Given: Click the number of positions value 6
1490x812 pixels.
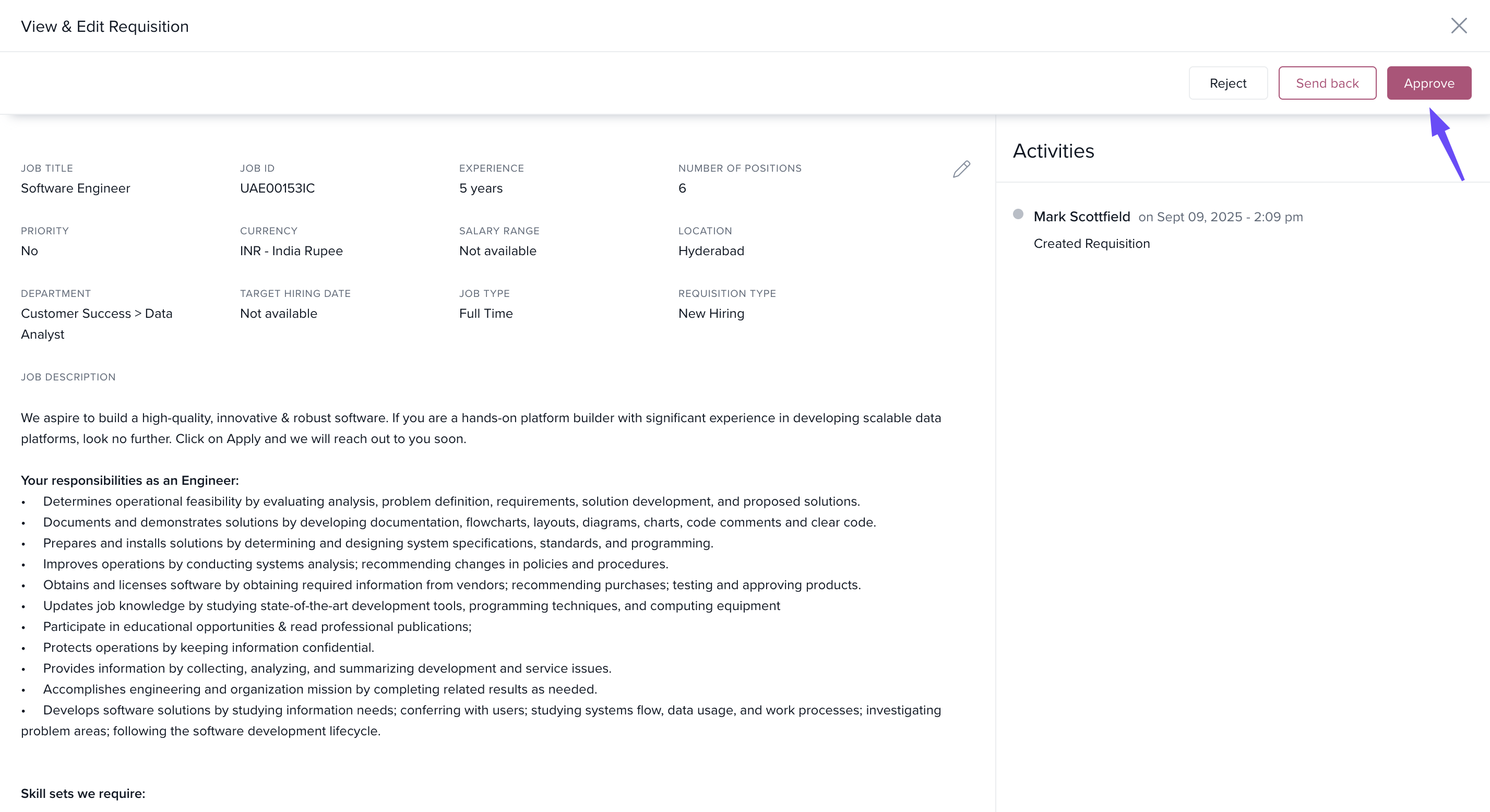Looking at the screenshot, I should click(682, 188).
